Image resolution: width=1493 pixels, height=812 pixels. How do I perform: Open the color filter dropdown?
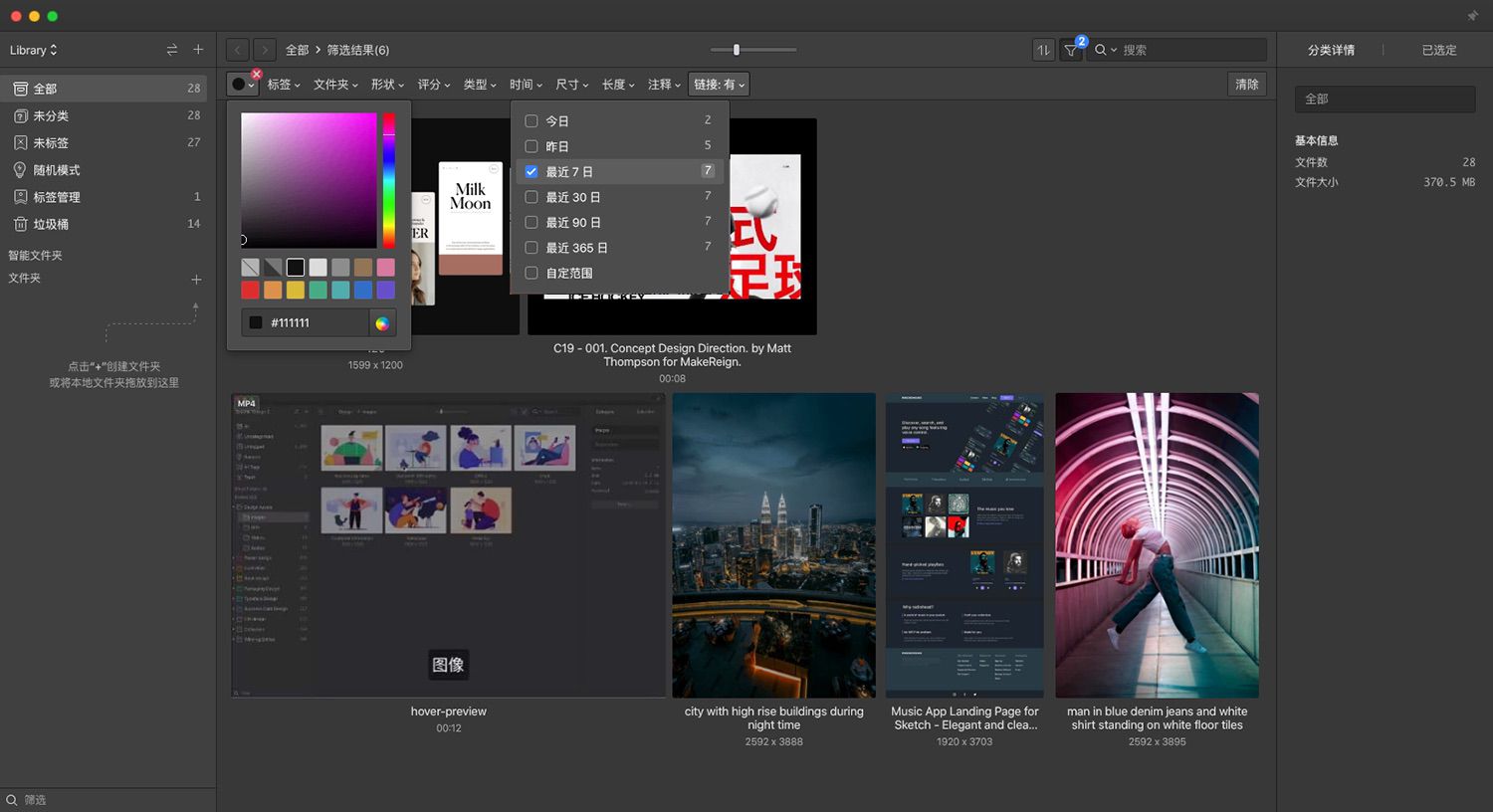click(x=243, y=85)
